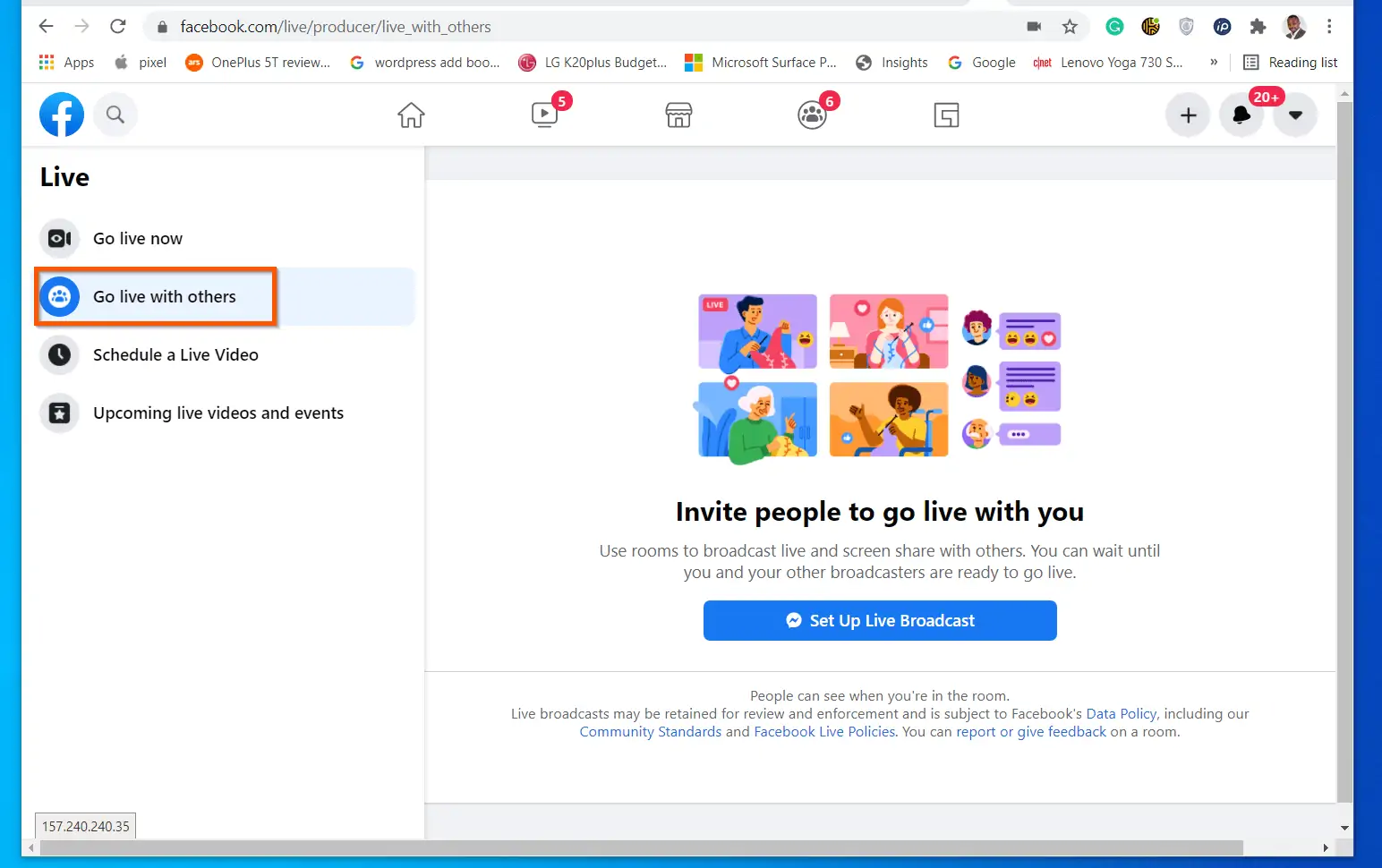1382x868 pixels.
Task: Select Go live with others
Action: tap(226, 296)
